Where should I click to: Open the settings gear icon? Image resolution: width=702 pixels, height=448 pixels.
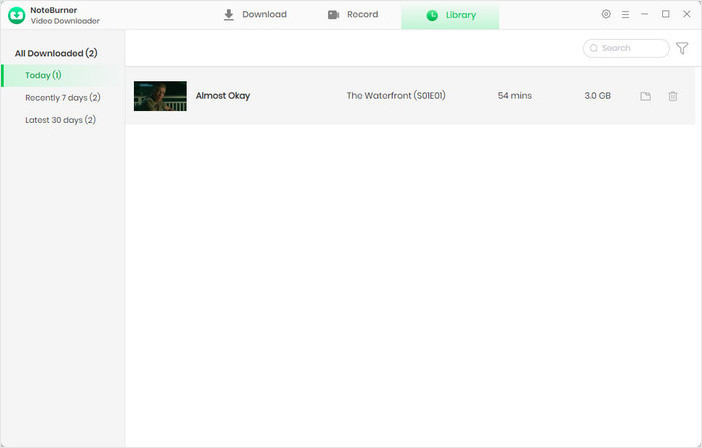coord(606,15)
